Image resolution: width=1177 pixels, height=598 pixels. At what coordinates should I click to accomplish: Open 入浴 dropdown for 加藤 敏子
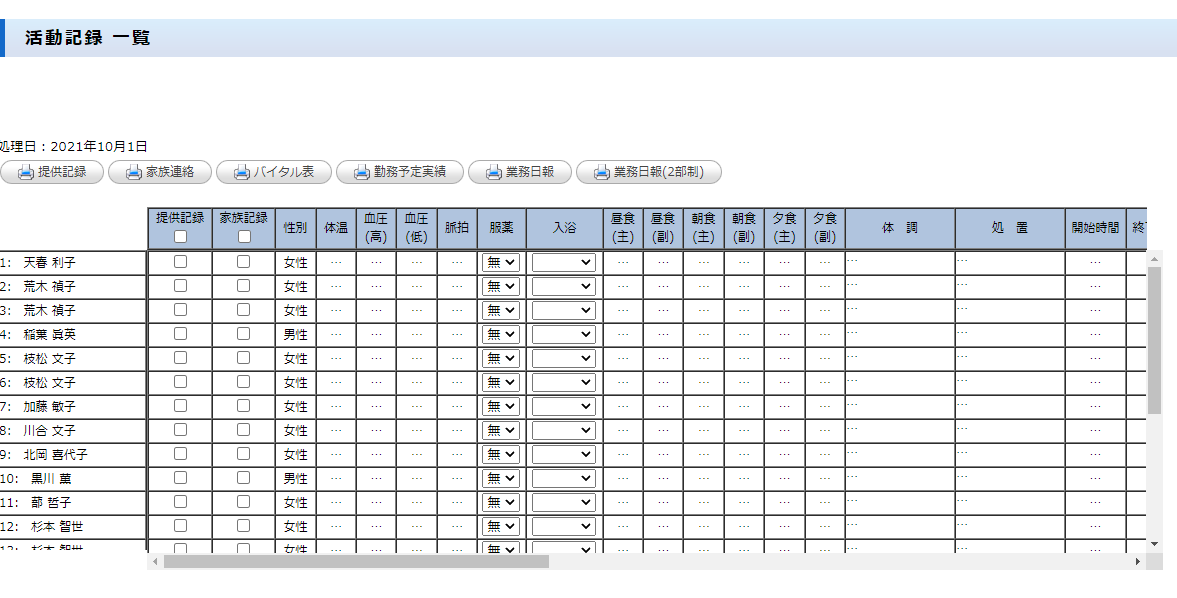point(564,406)
